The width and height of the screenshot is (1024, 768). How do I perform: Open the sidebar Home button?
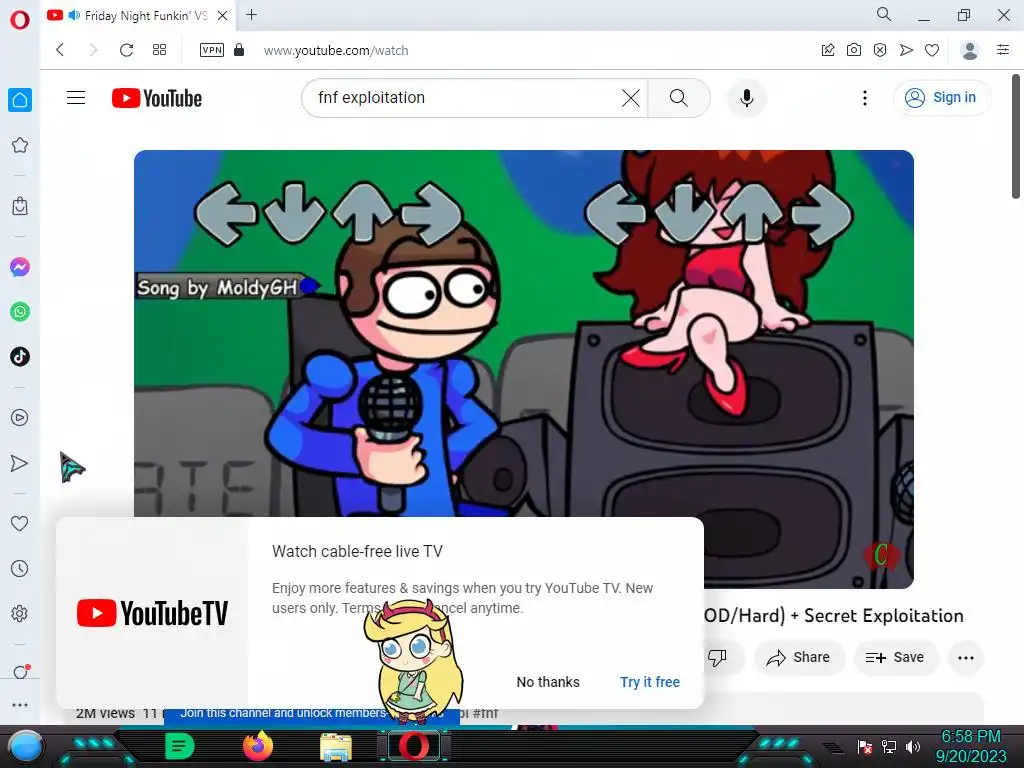[x=20, y=100]
